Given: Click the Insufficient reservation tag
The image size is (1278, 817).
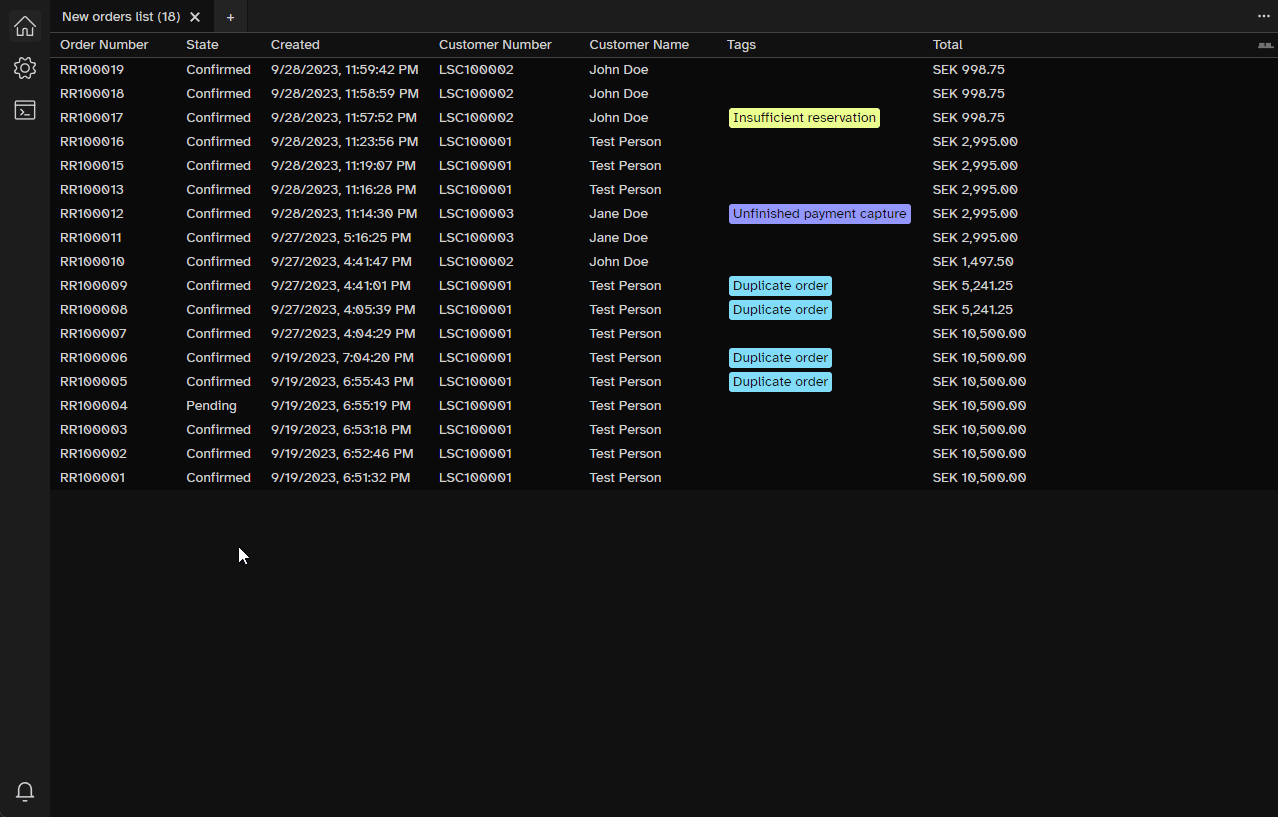Looking at the screenshot, I should tap(804, 117).
